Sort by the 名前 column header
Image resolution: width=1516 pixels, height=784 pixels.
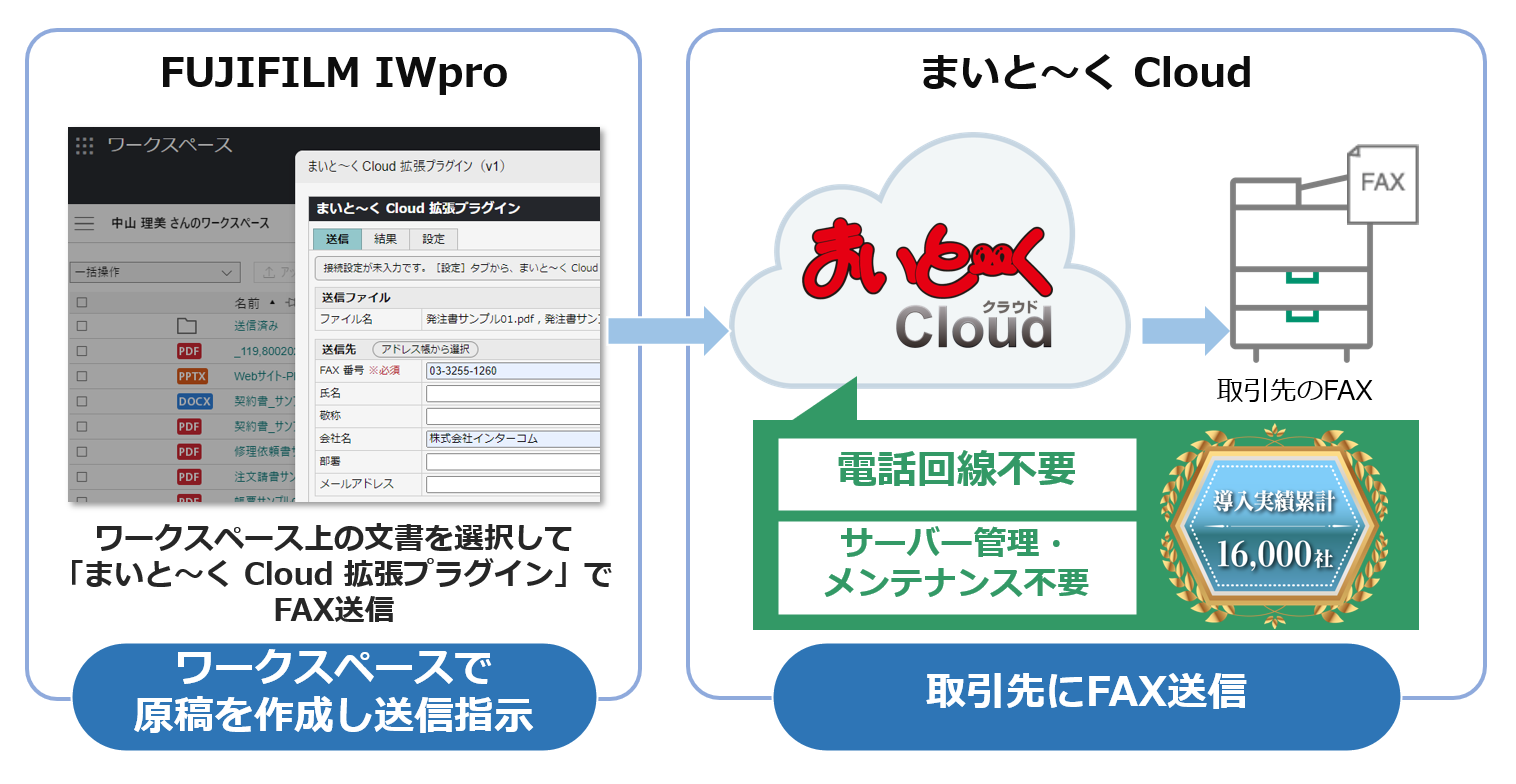[247, 302]
